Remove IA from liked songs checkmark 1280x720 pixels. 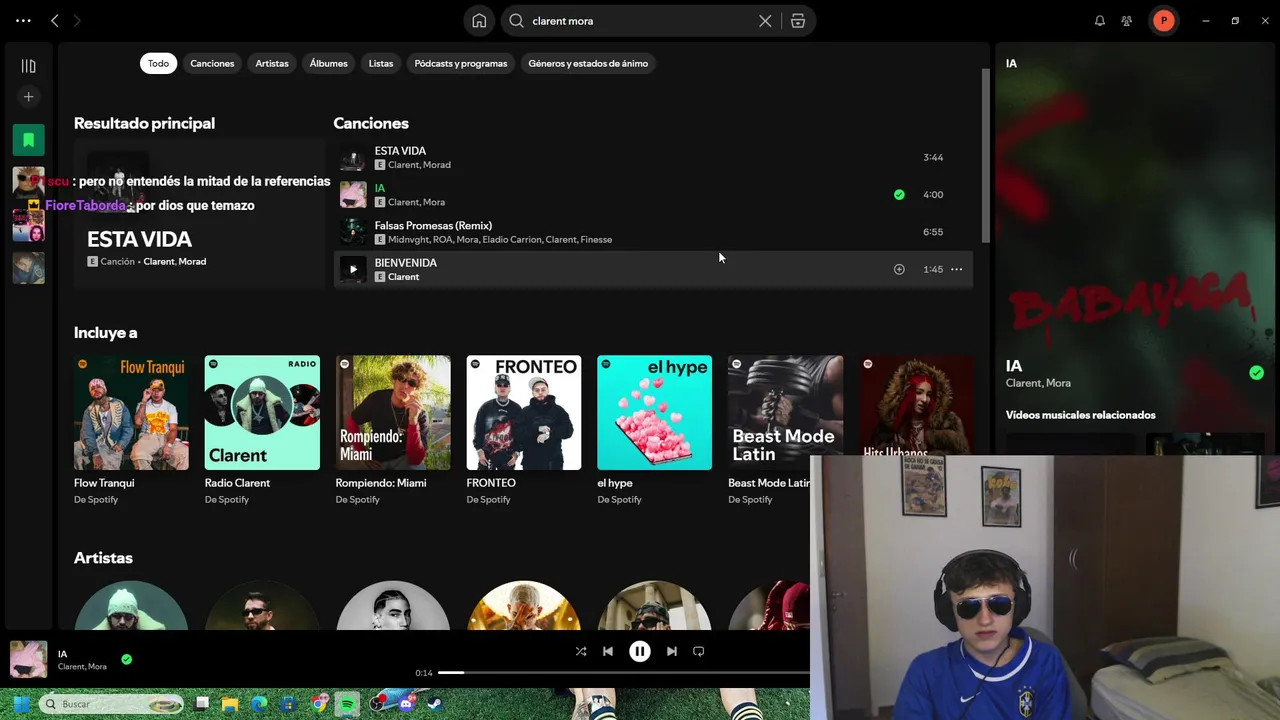[x=899, y=195]
